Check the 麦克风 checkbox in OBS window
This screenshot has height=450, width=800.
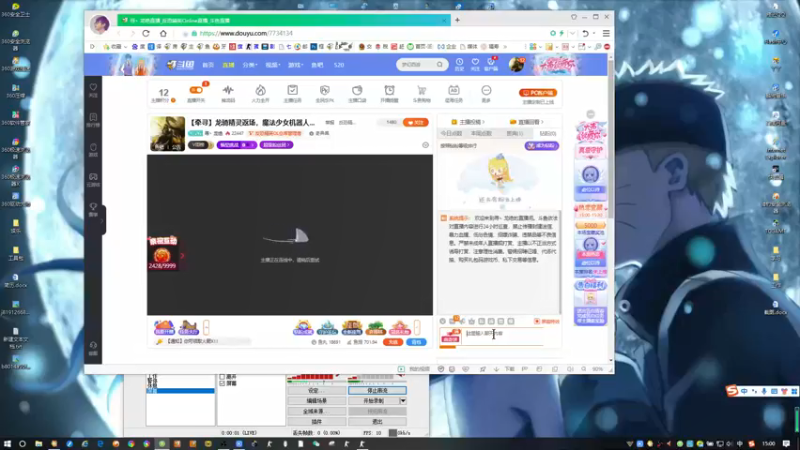pos(222,377)
